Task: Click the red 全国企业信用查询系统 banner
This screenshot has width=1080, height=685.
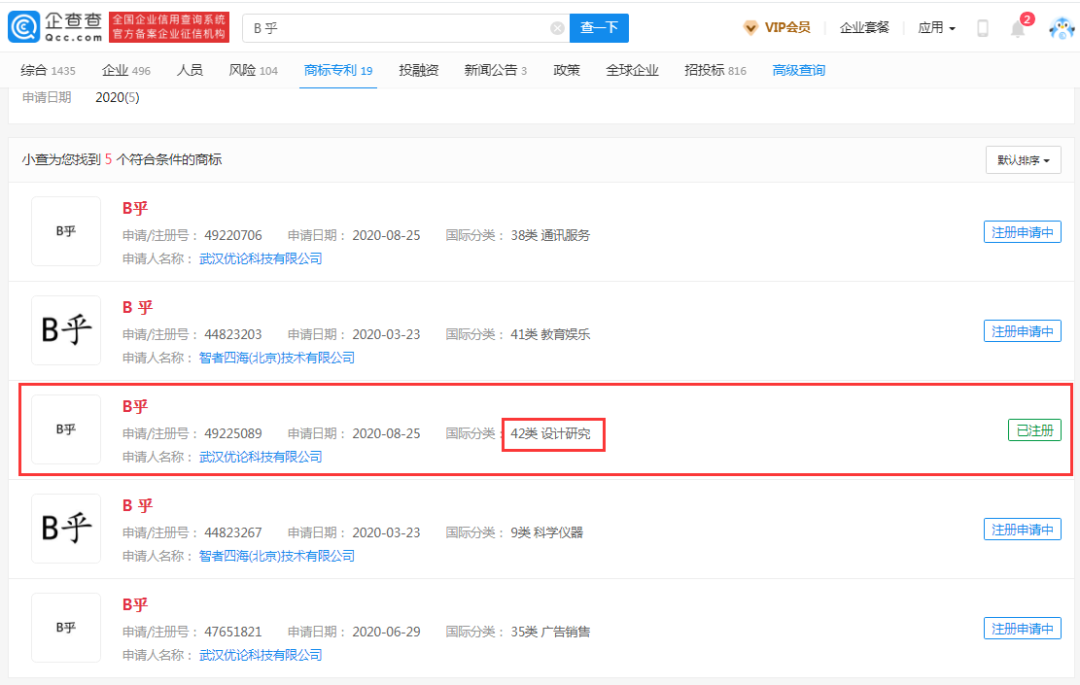Action: pyautogui.click(x=169, y=28)
